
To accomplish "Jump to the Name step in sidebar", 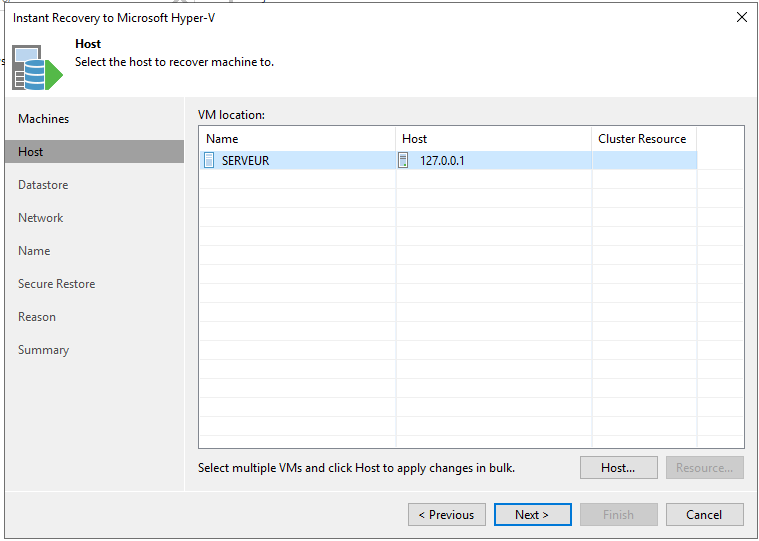I will click(34, 251).
